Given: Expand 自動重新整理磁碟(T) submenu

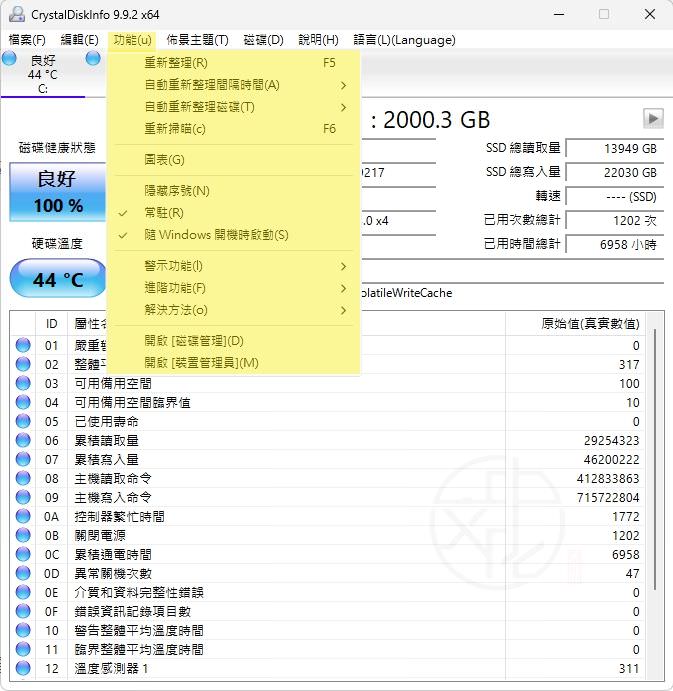Looking at the screenshot, I should [234, 107].
